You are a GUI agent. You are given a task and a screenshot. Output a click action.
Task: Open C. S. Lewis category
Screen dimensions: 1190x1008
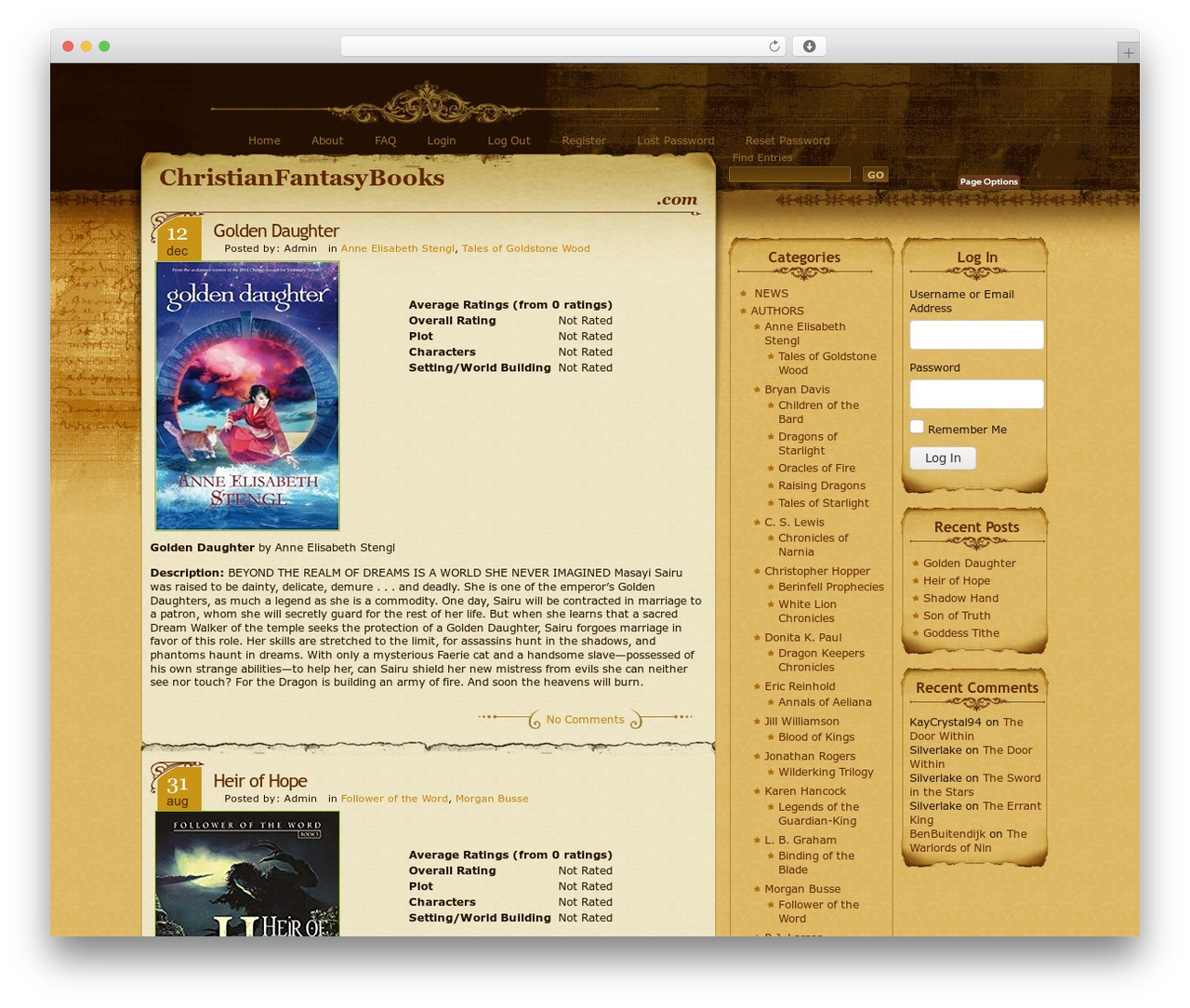(x=794, y=522)
